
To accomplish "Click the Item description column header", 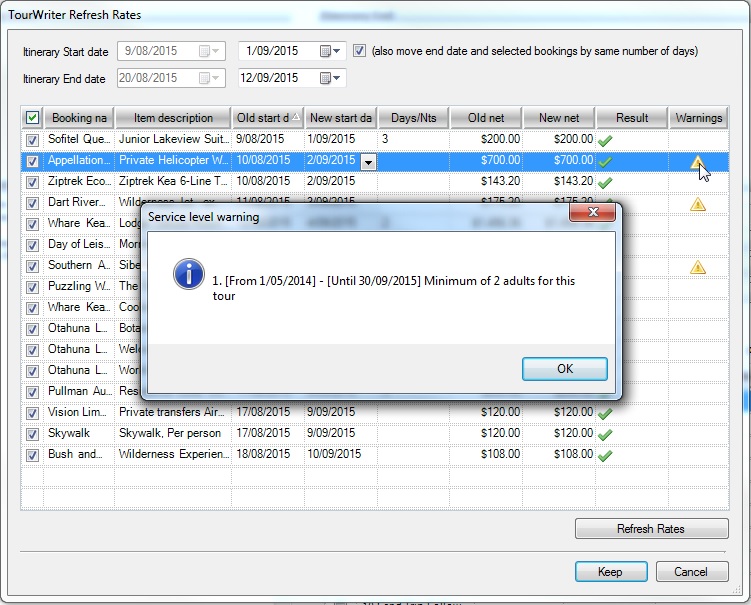I will [173, 118].
